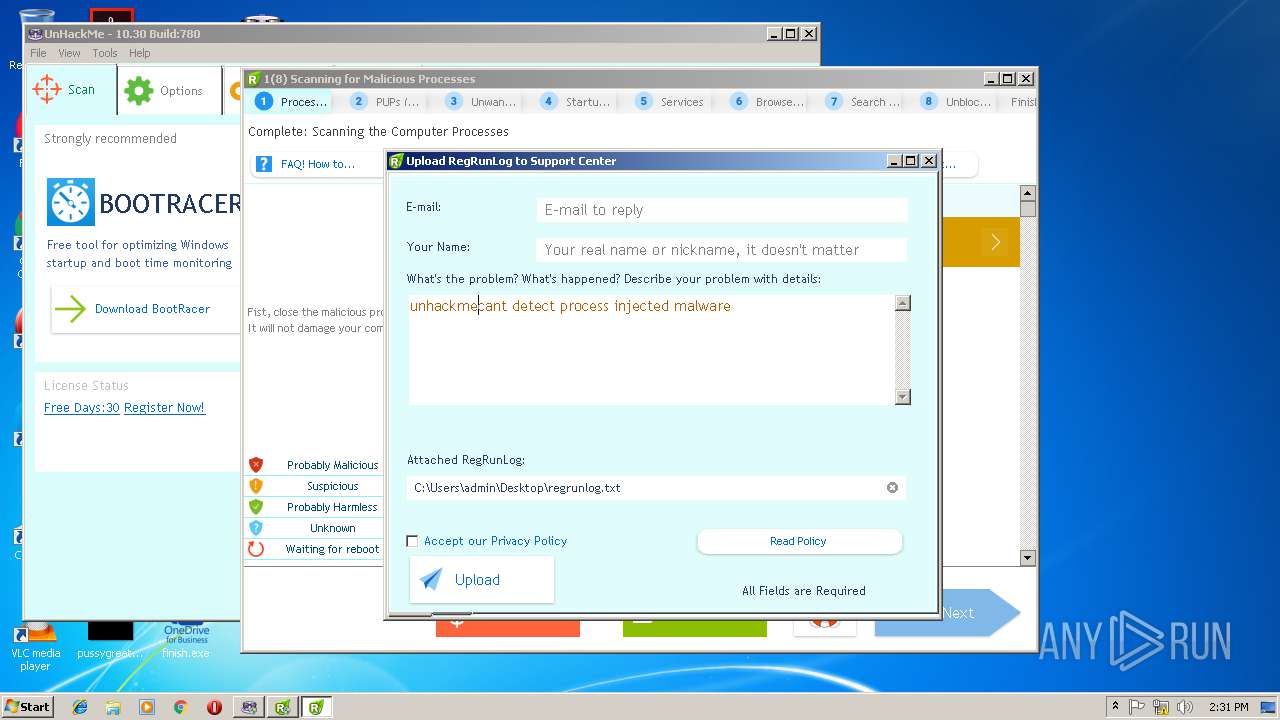
Task: Click the FAQ question mark icon
Action: 264,164
